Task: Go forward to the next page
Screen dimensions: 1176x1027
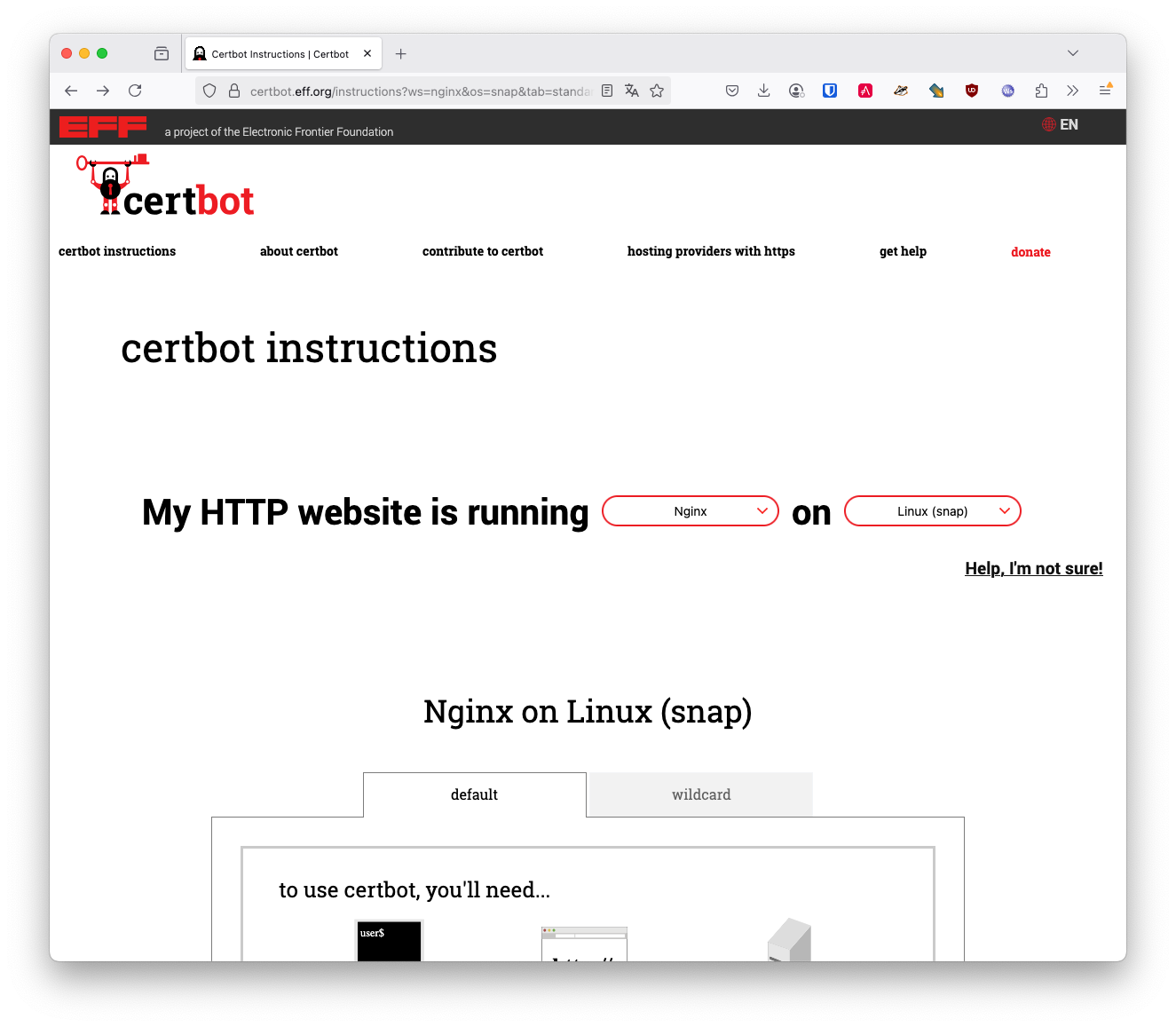Action: [x=103, y=91]
